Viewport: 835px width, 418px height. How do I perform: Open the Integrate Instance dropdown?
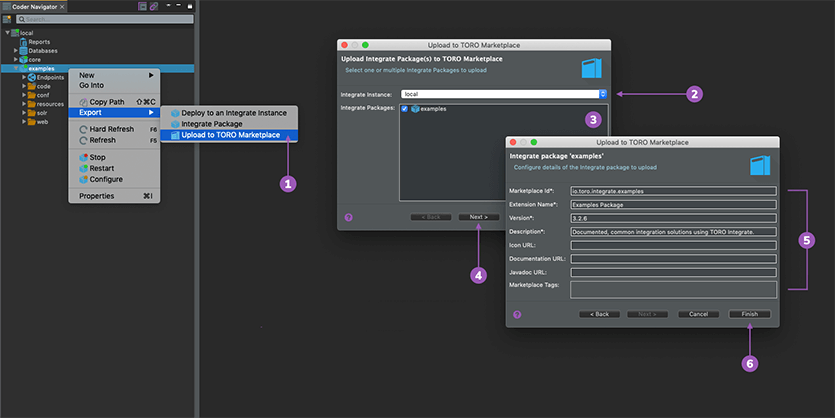tap(603, 94)
